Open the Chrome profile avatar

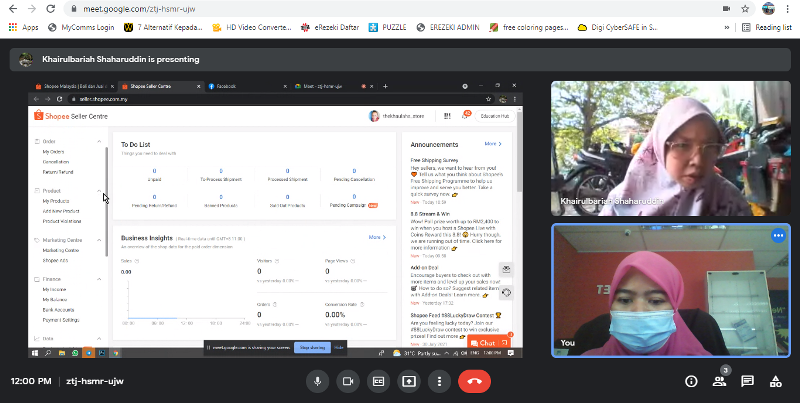click(x=768, y=9)
